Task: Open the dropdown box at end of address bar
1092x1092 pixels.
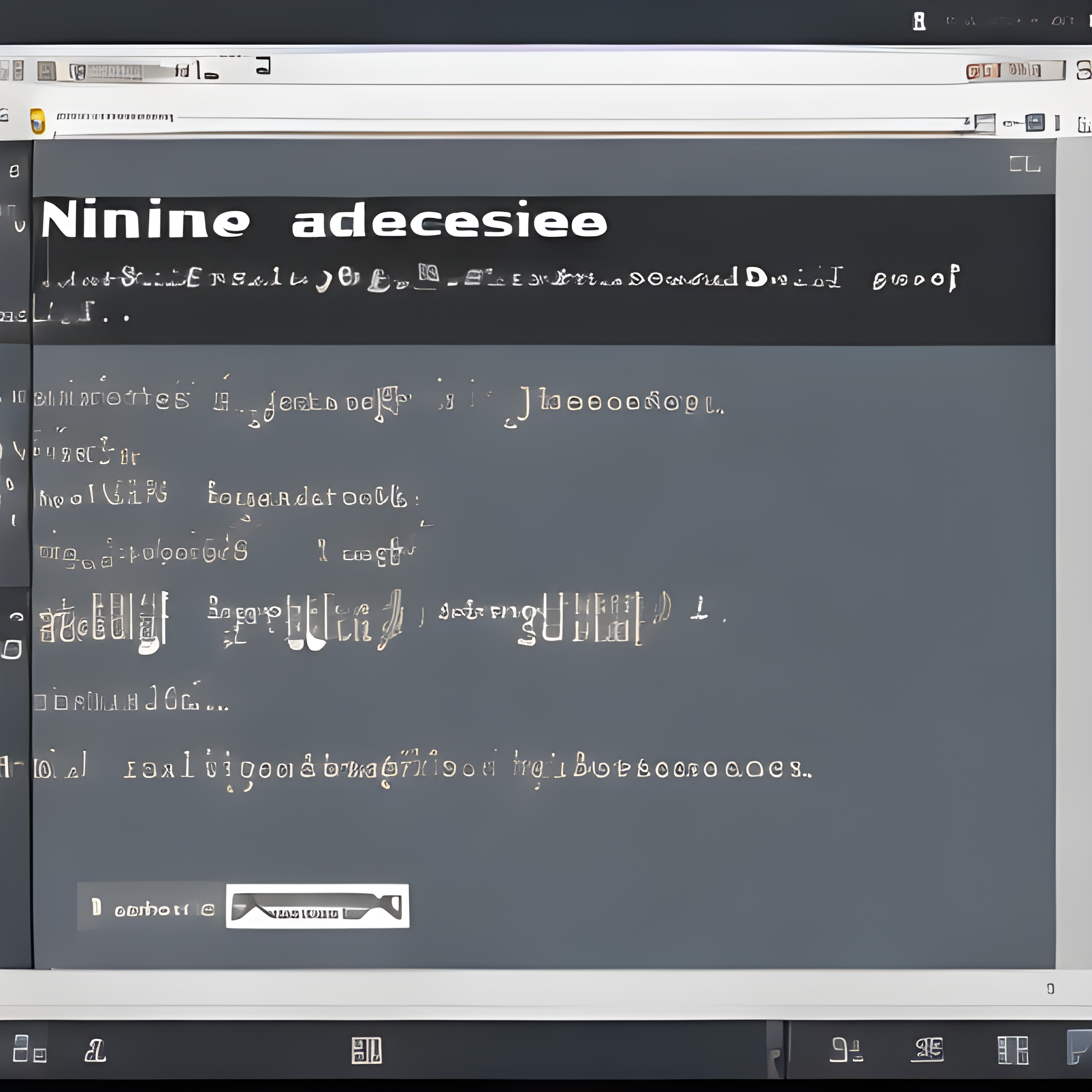Action: (x=985, y=123)
